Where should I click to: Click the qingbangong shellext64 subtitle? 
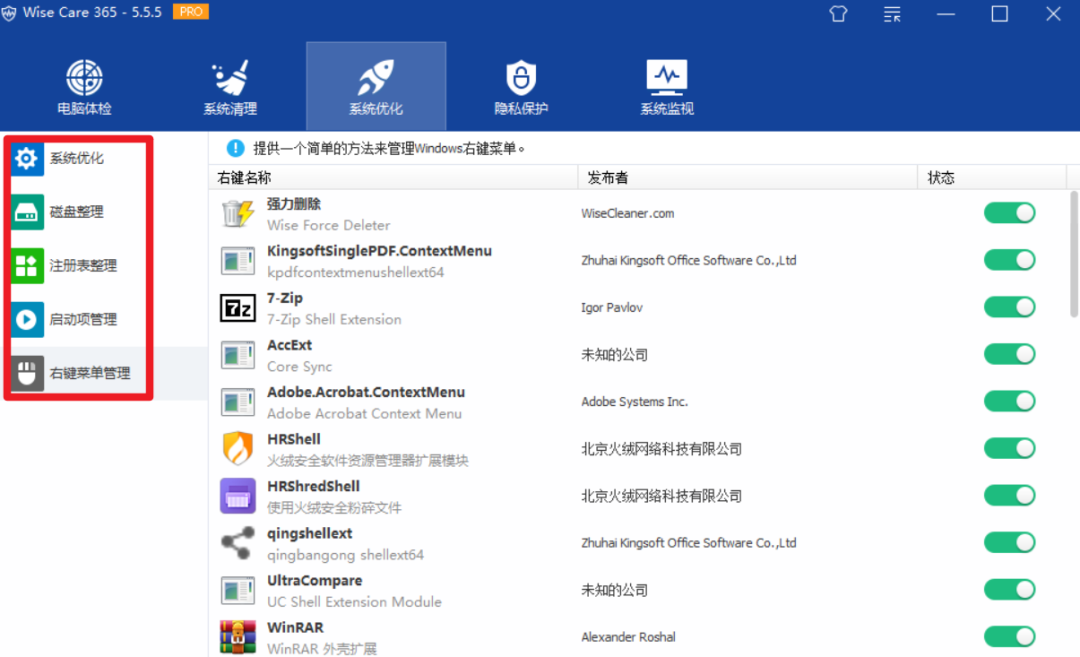[x=345, y=555]
